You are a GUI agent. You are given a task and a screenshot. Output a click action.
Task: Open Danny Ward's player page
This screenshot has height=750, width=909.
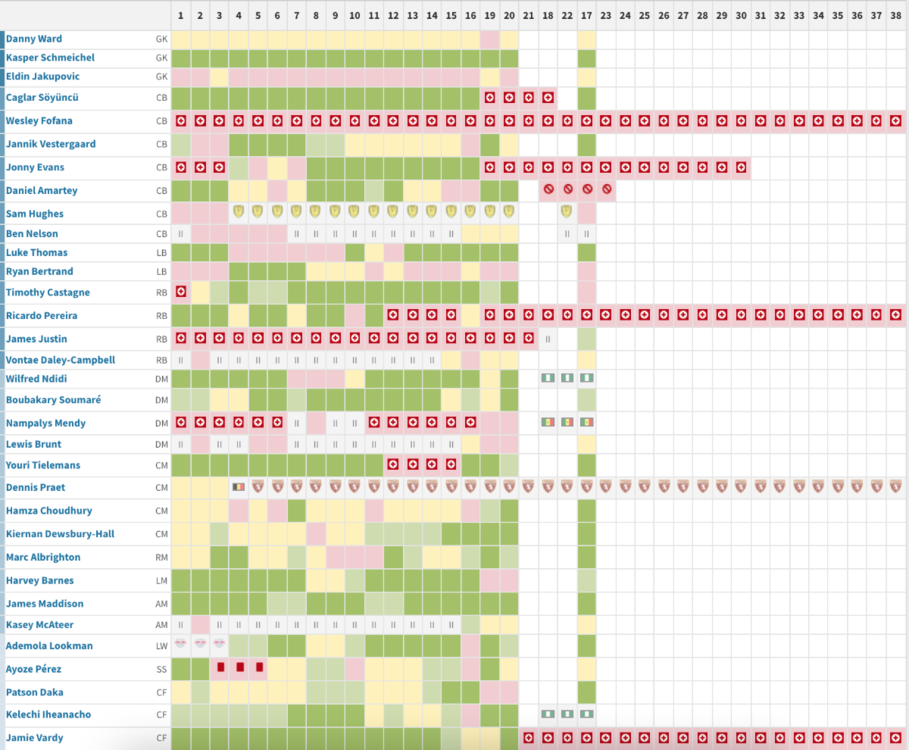(x=34, y=39)
